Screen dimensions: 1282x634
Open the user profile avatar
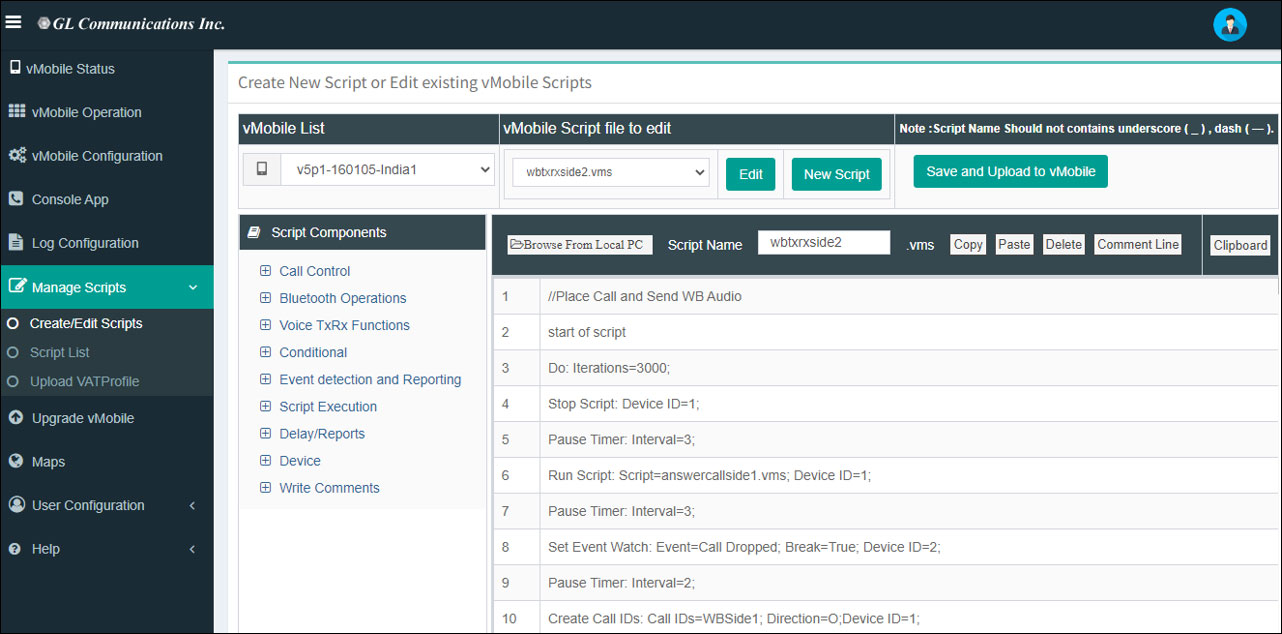[x=1229, y=25]
